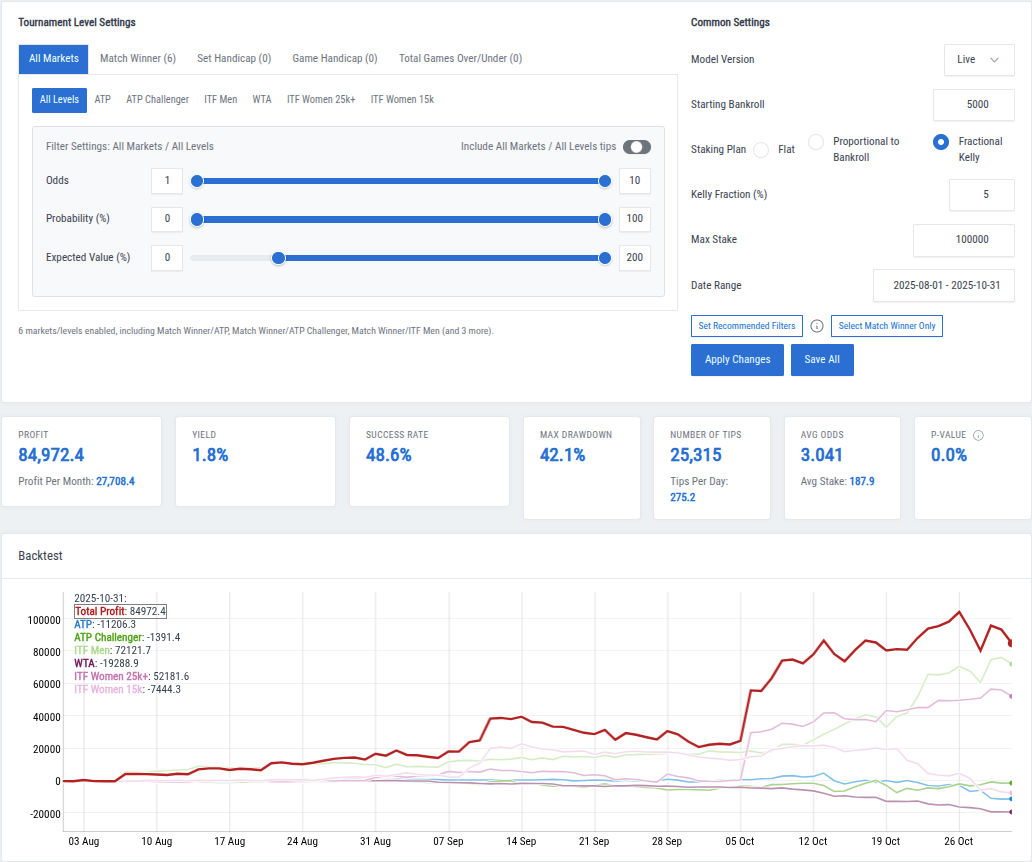
Task: Open the Set Handicap tab
Action: tap(234, 58)
